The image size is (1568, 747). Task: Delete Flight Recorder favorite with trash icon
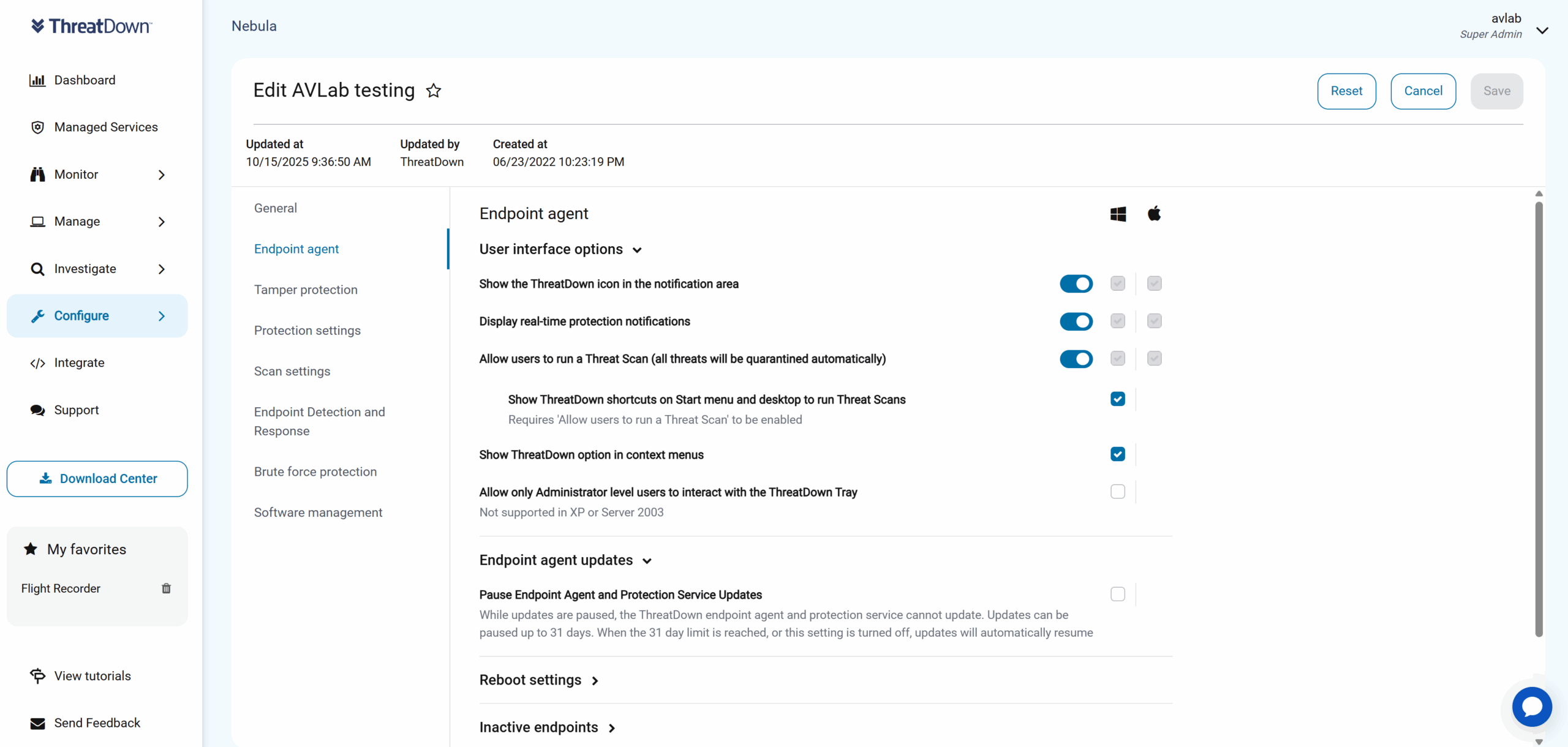point(166,588)
